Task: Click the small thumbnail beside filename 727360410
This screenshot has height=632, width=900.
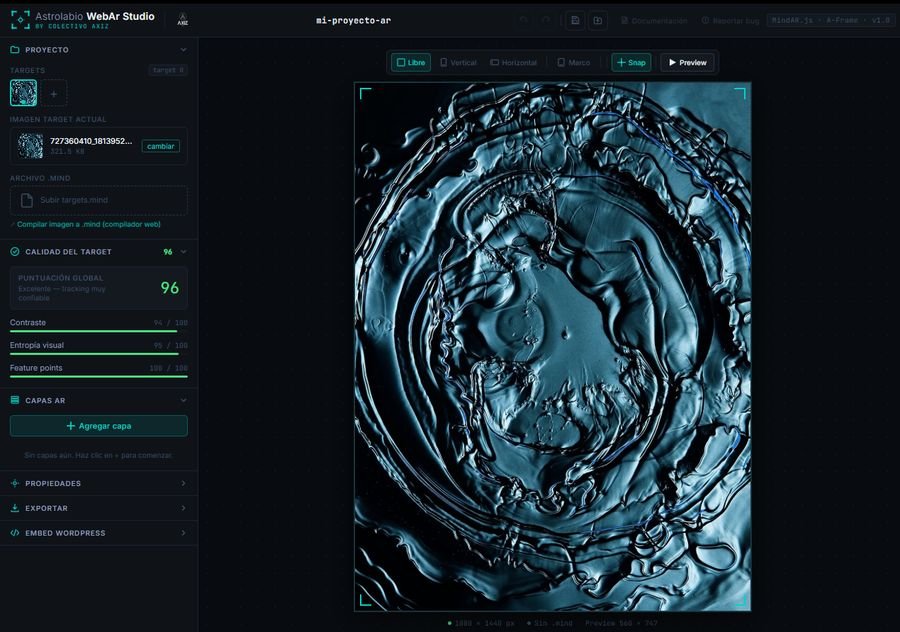Action: pos(30,146)
